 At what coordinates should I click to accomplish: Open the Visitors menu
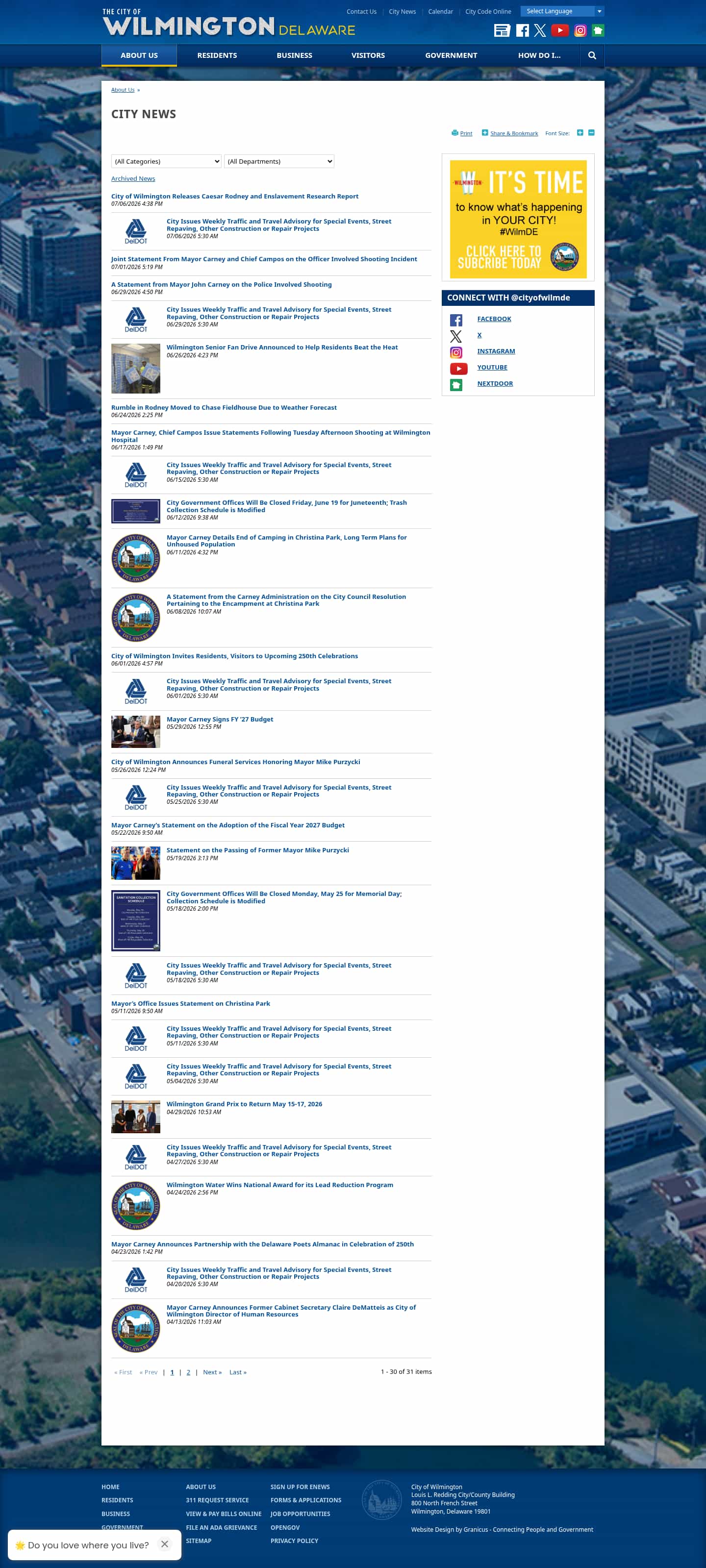click(368, 55)
